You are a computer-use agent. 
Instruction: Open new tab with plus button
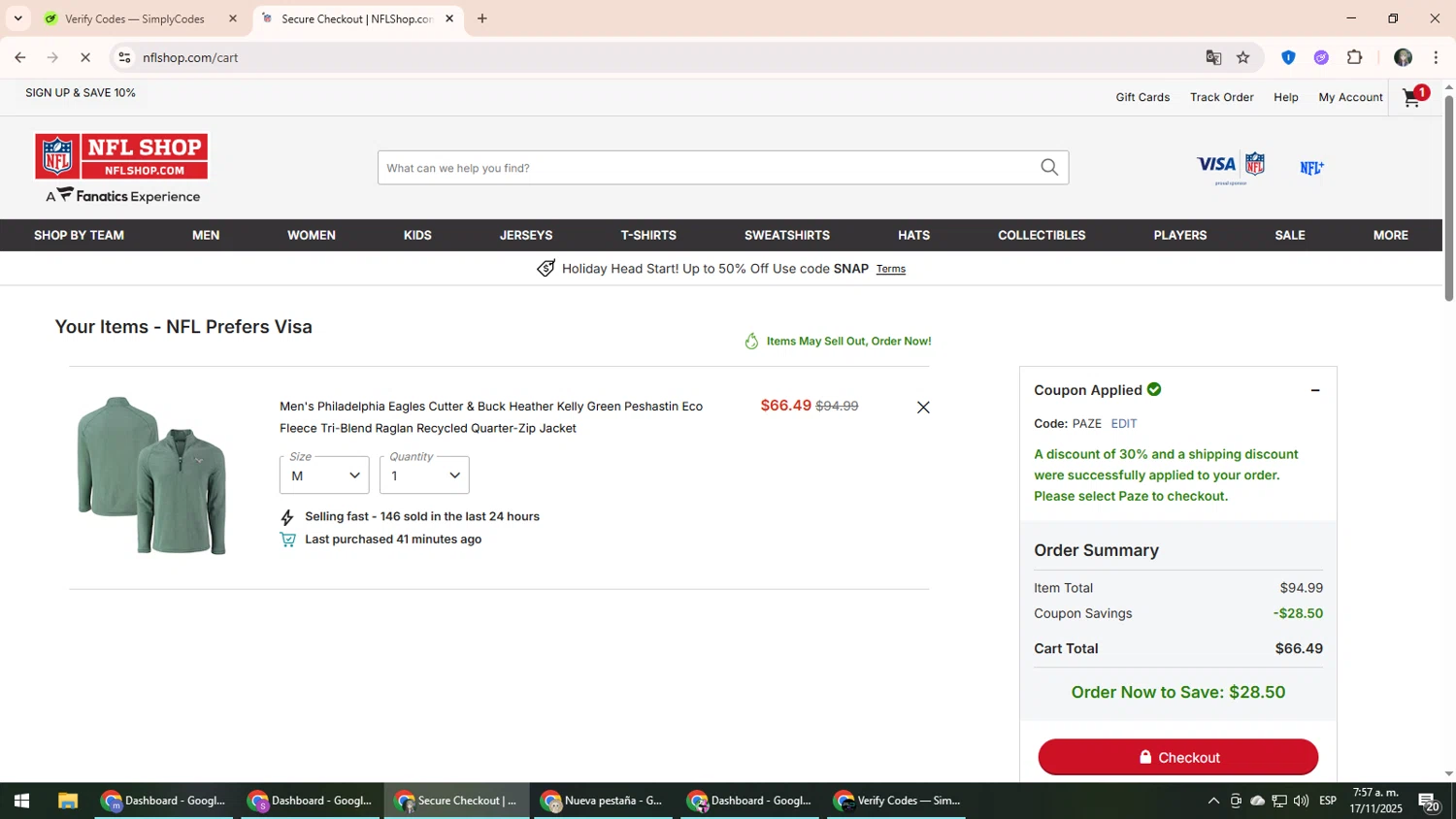482,18
